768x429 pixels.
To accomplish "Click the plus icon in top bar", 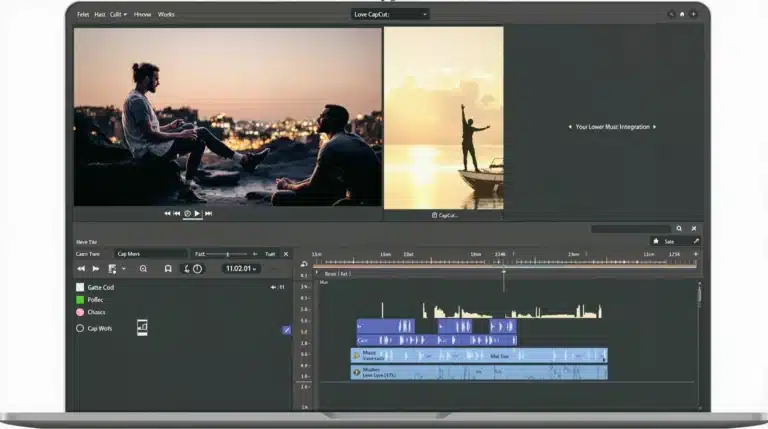I will click(693, 14).
